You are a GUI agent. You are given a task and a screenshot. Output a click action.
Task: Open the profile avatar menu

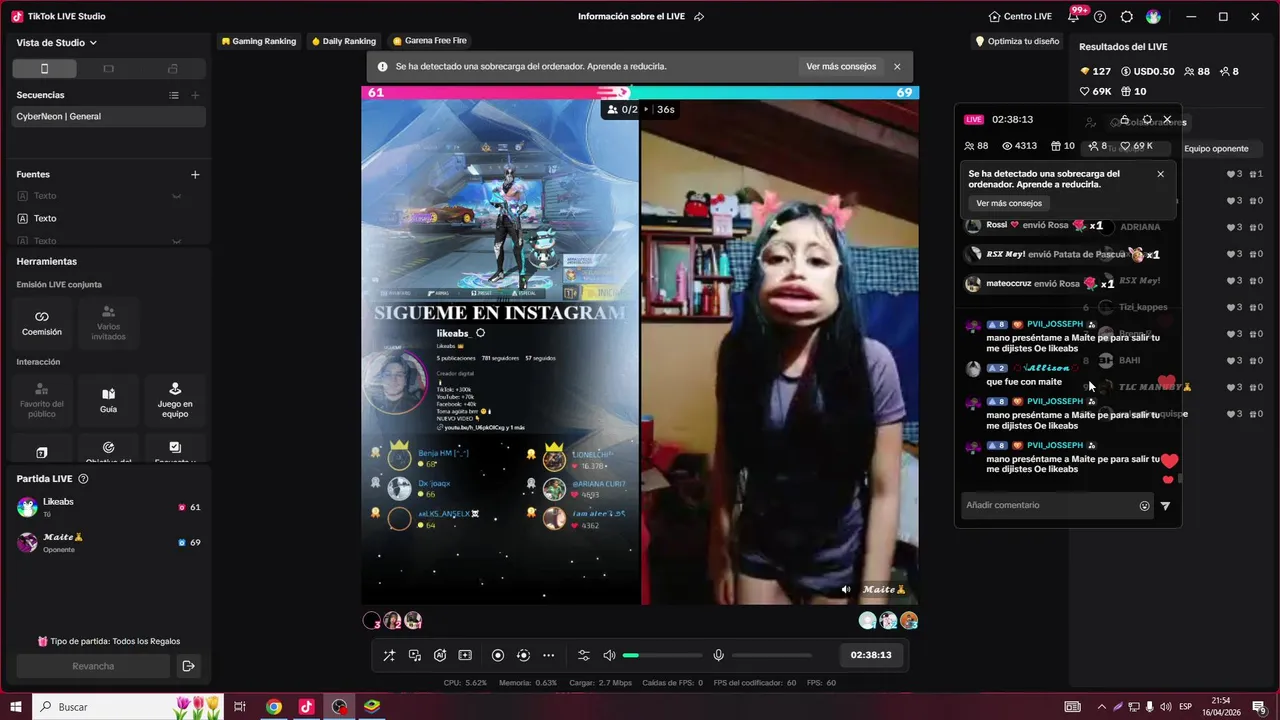tap(1154, 17)
